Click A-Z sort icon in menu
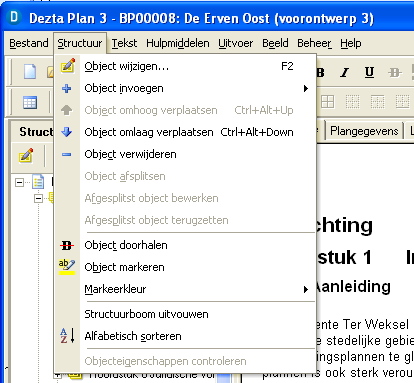 pos(67,335)
